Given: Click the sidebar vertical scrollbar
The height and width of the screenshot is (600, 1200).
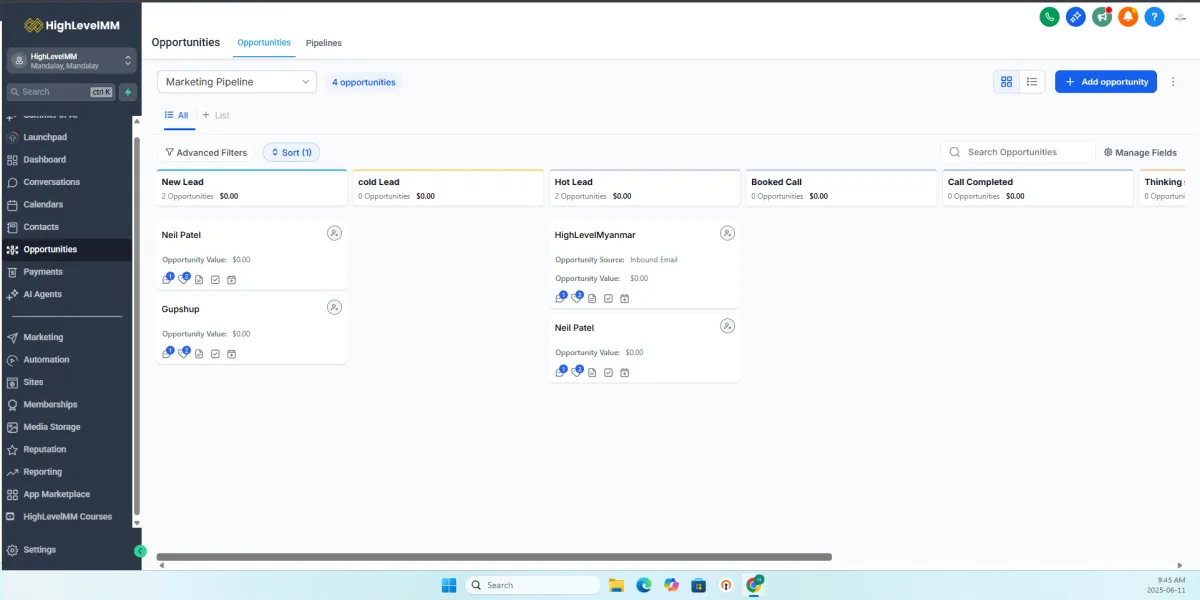Looking at the screenshot, I should (137, 325).
